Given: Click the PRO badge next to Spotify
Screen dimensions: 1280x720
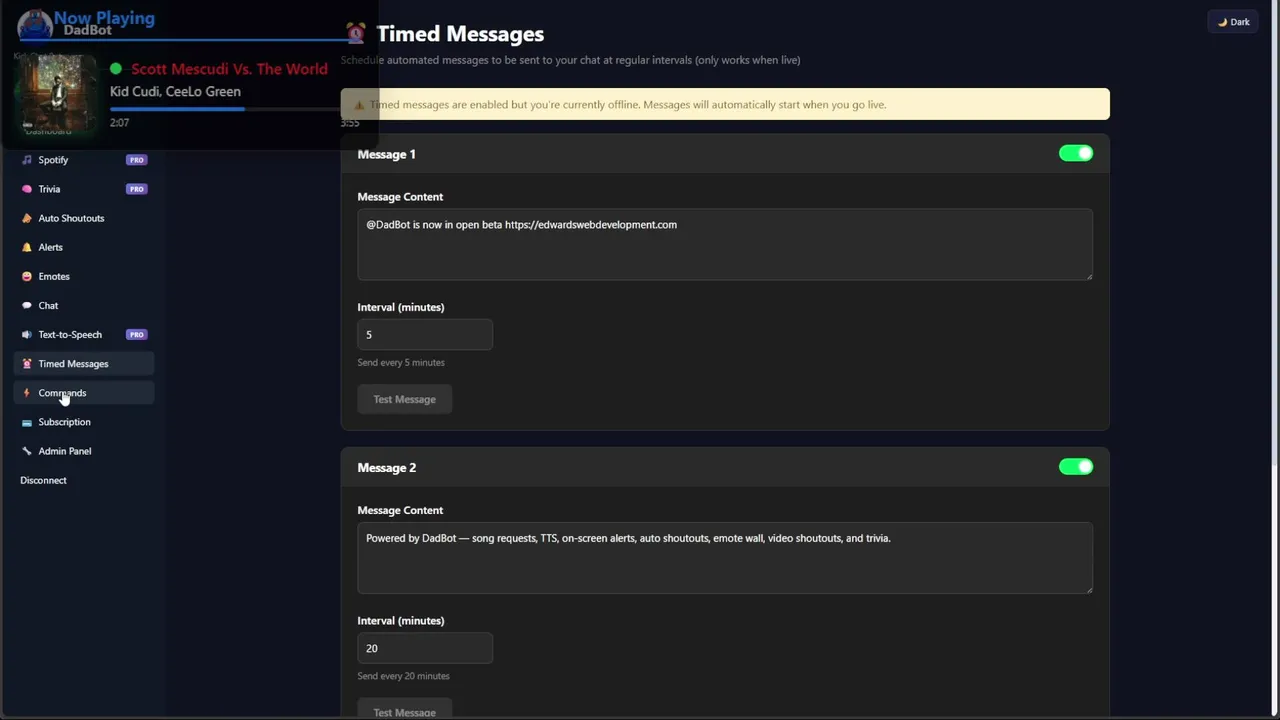Looking at the screenshot, I should click(137, 160).
